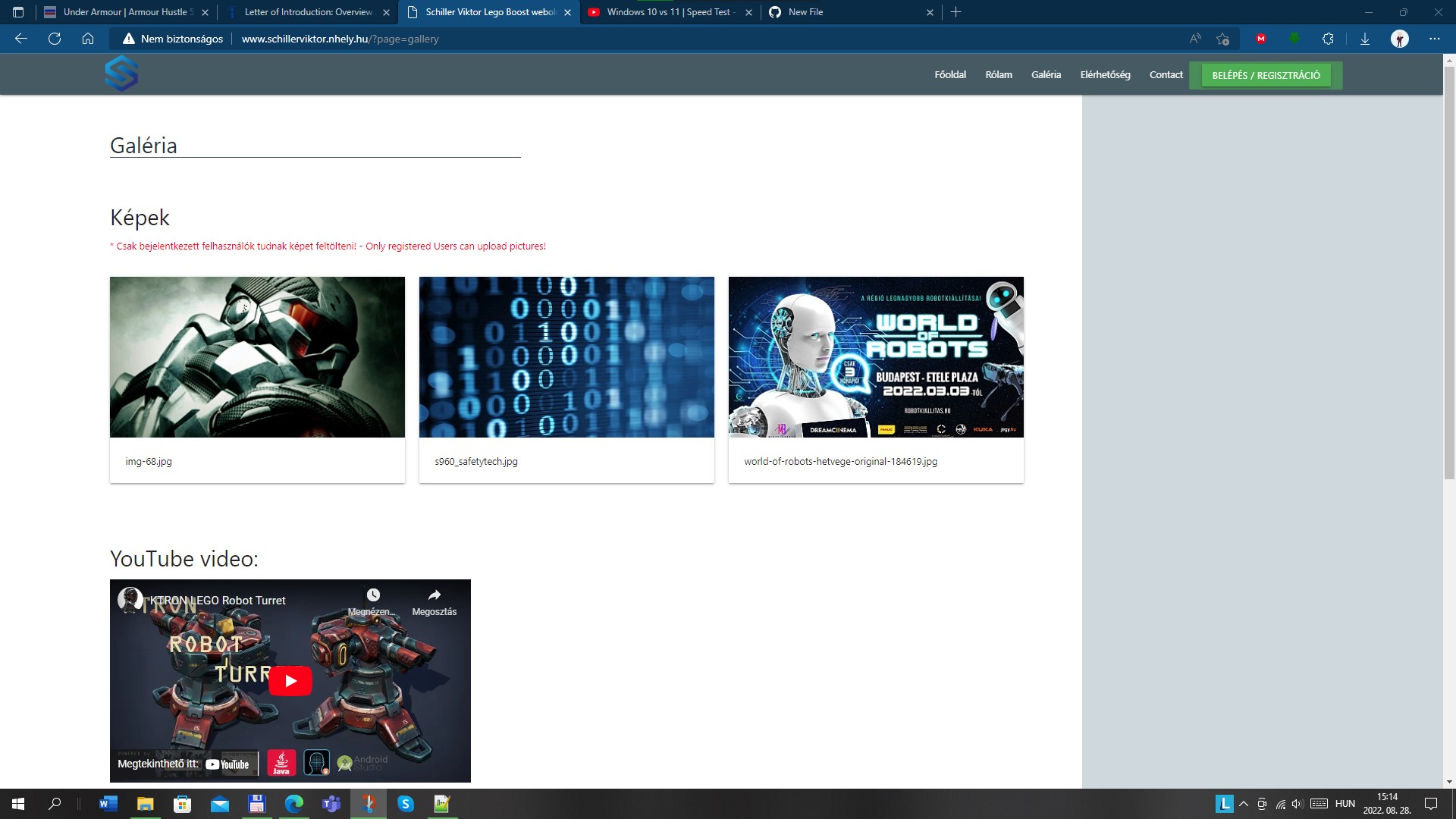
Task: Expand hidden icons in the system tray
Action: (x=1244, y=805)
